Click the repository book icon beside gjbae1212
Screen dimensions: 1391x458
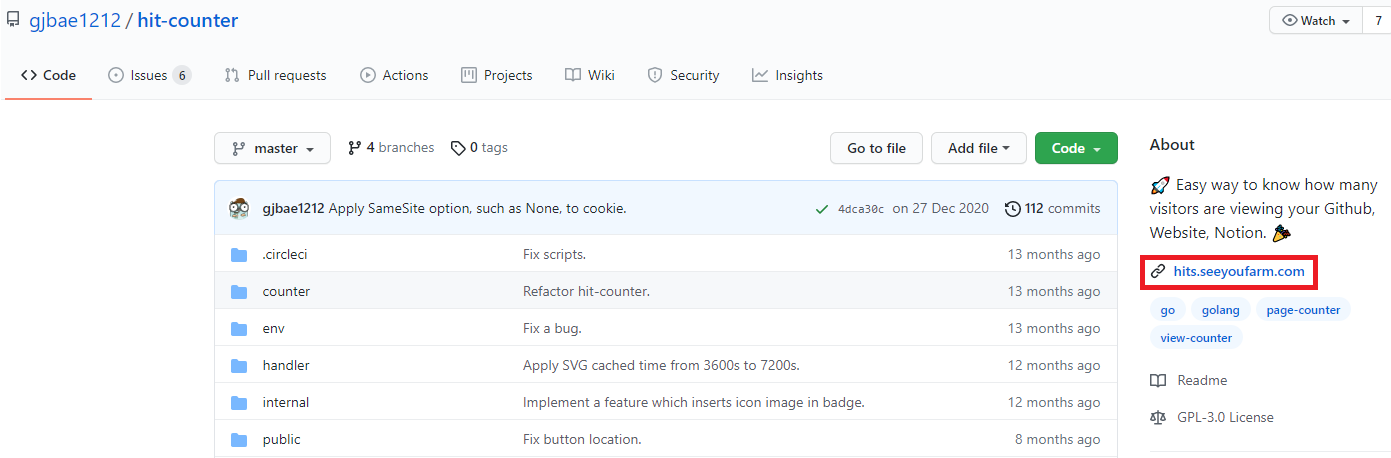coord(11,21)
